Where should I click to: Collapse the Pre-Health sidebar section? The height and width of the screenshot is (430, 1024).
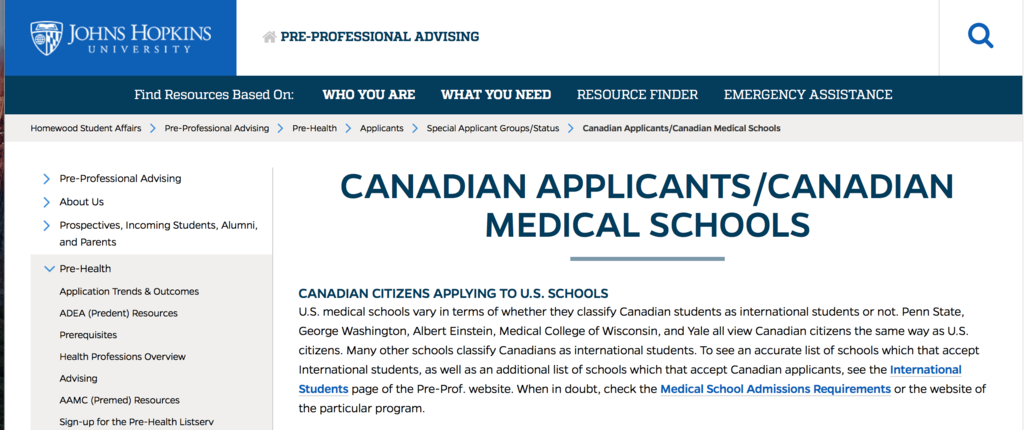48,268
